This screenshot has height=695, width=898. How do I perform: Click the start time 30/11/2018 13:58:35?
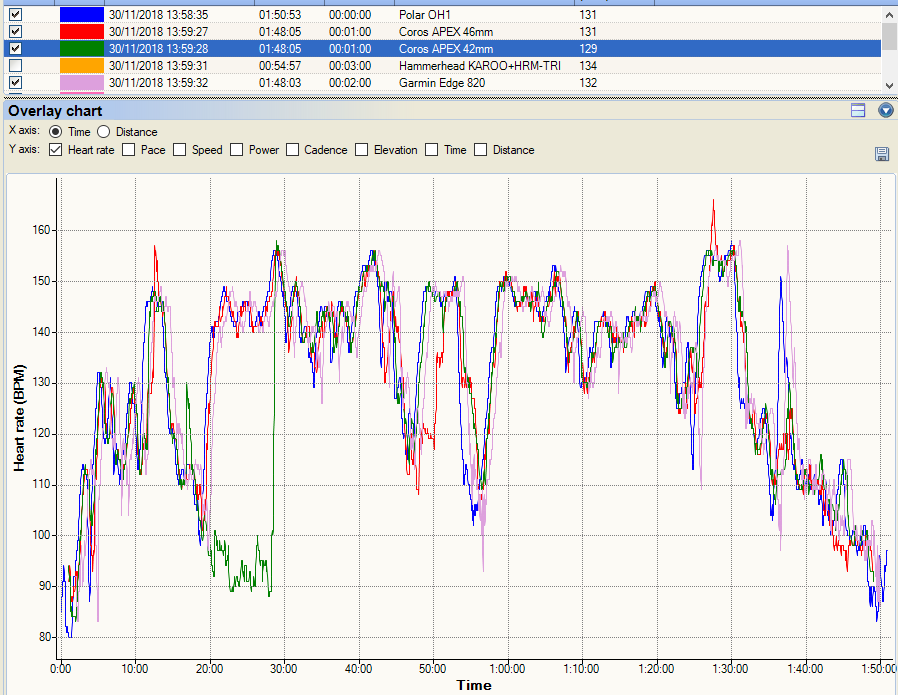tap(159, 14)
